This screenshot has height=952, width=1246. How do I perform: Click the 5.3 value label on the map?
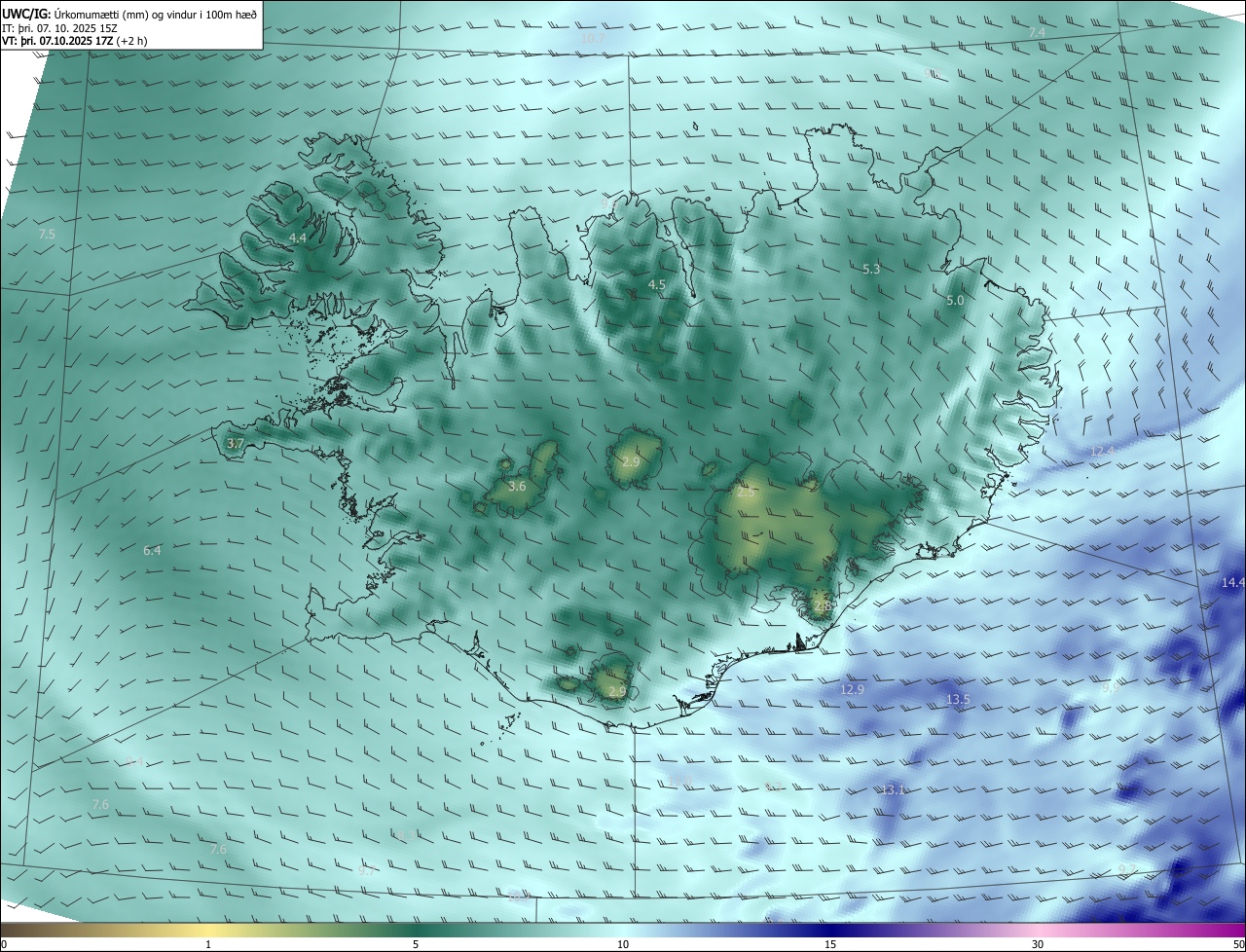[x=871, y=270]
